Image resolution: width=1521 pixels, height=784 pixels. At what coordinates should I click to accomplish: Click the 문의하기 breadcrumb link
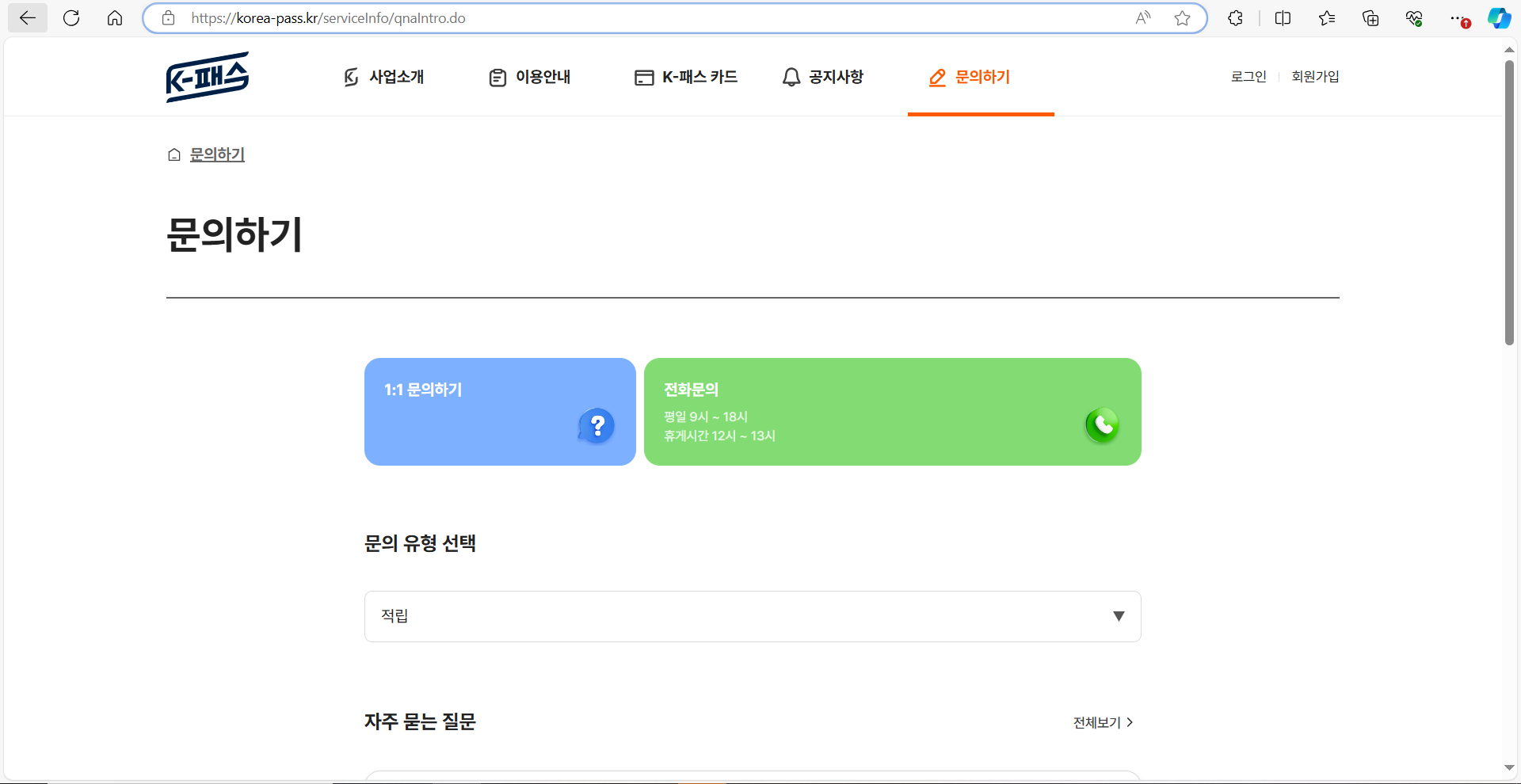[x=217, y=154]
